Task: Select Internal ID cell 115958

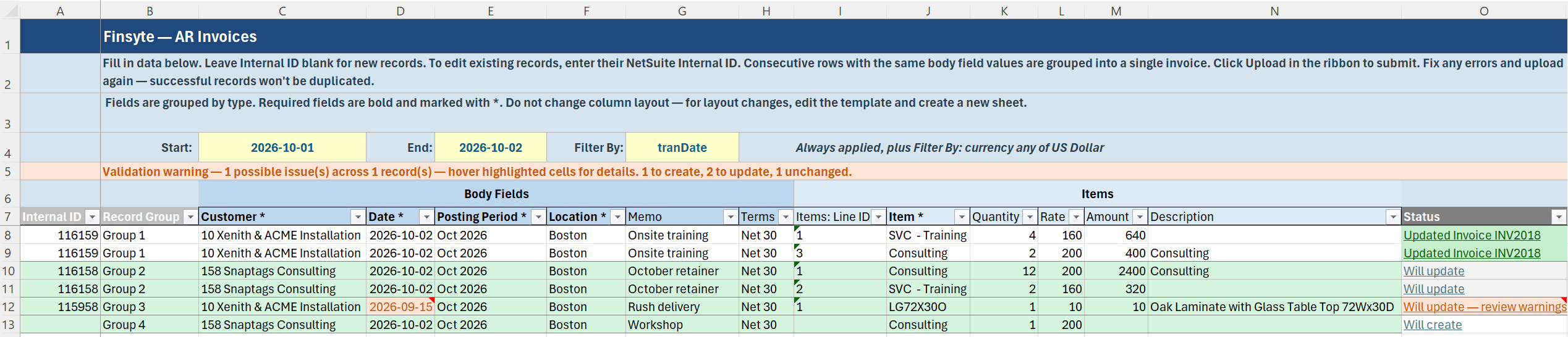Action: (x=60, y=307)
